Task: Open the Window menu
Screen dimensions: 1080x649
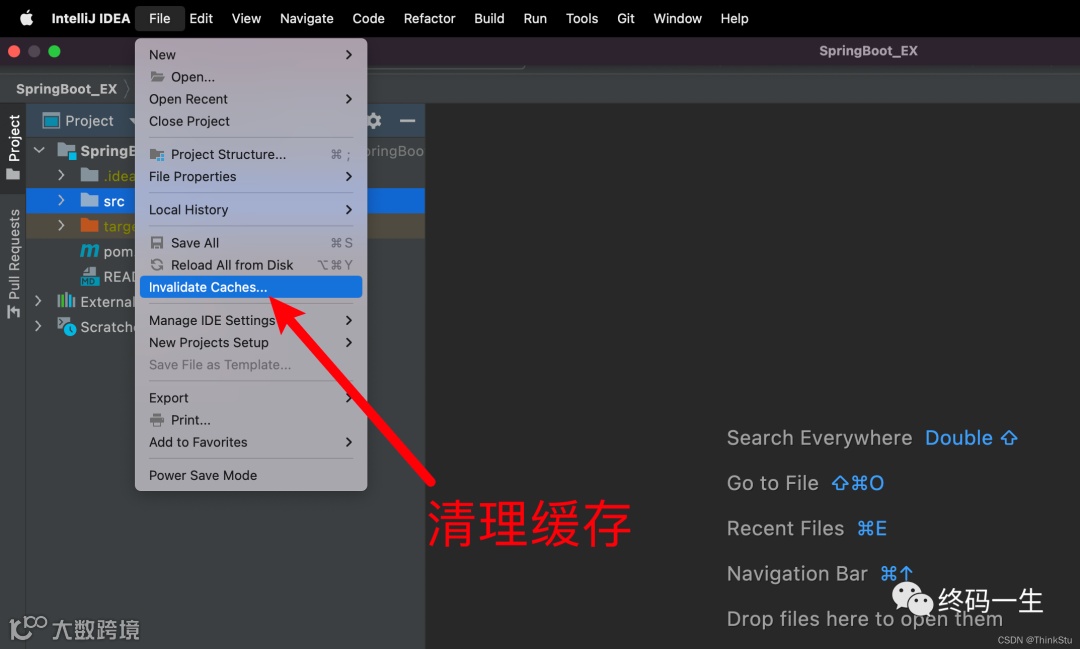Action: (677, 19)
